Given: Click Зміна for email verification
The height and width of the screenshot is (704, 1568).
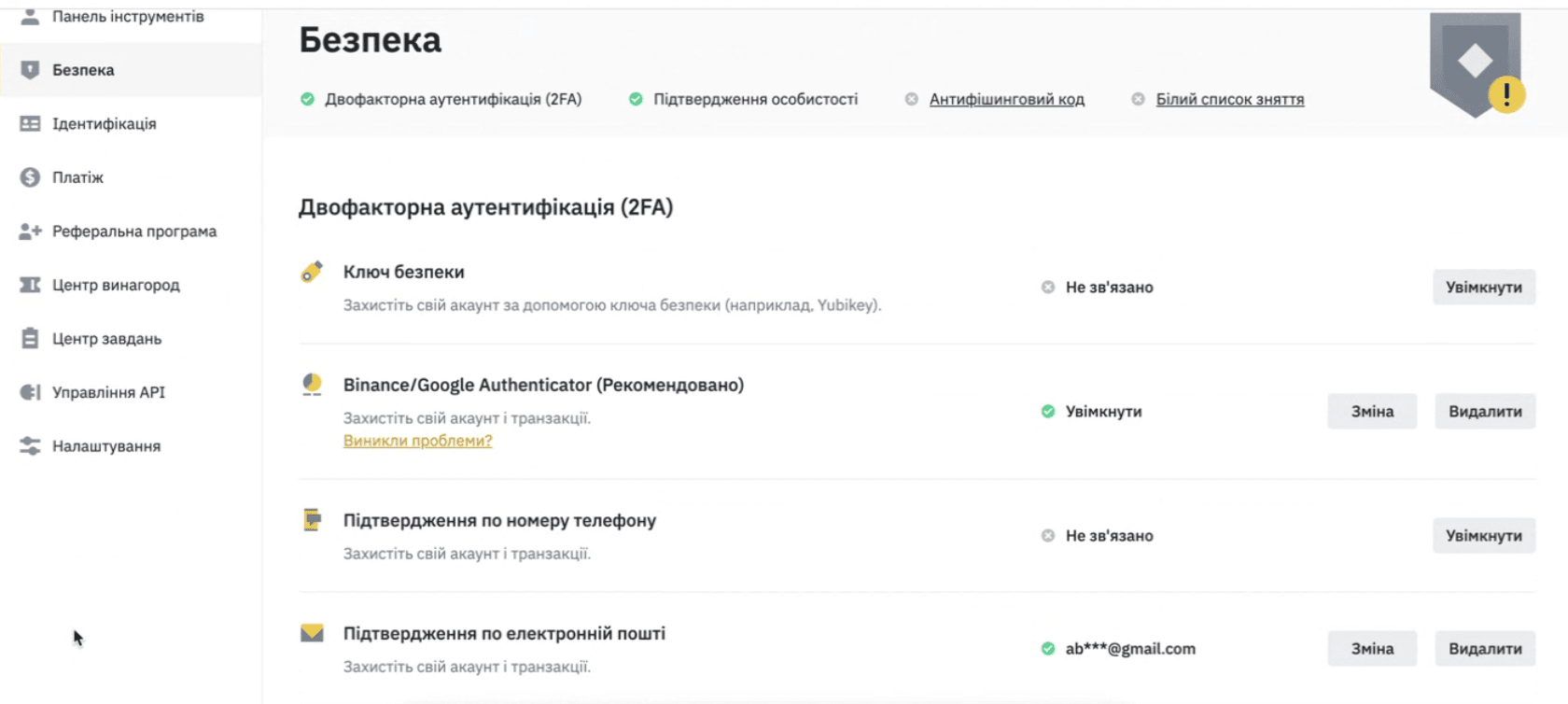Looking at the screenshot, I should [x=1372, y=649].
